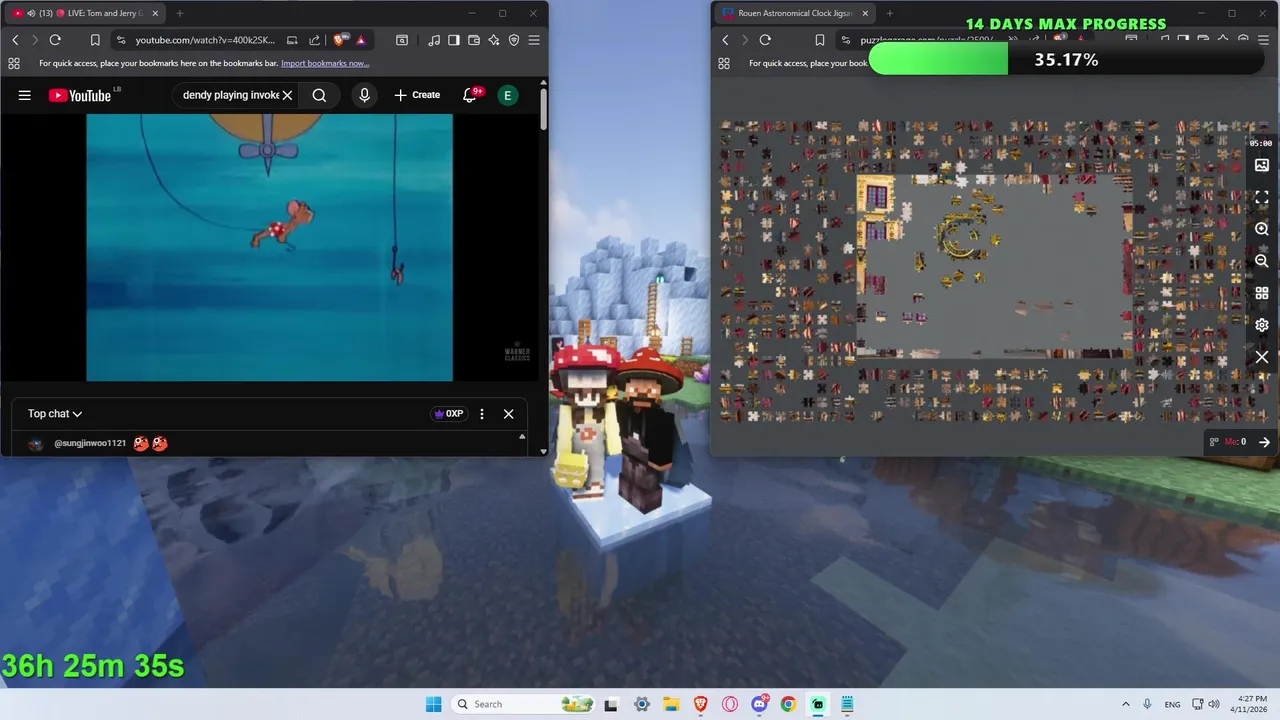Open Brave Wallet icon in YouTube window
Image resolution: width=1280 pixels, height=720 pixels.
[474, 40]
